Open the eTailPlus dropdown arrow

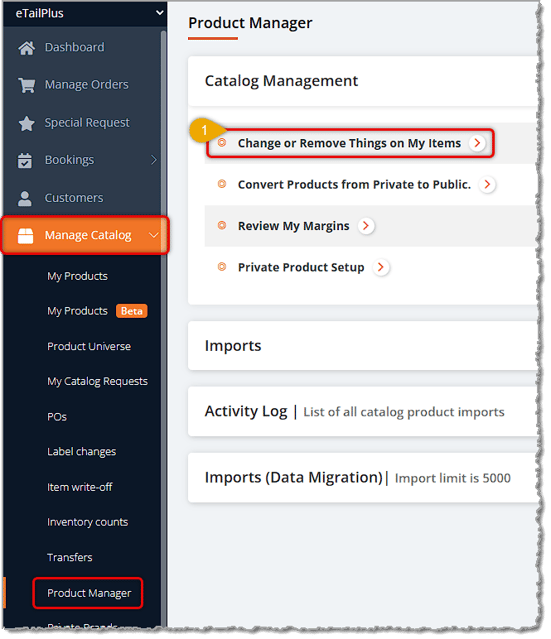click(159, 13)
